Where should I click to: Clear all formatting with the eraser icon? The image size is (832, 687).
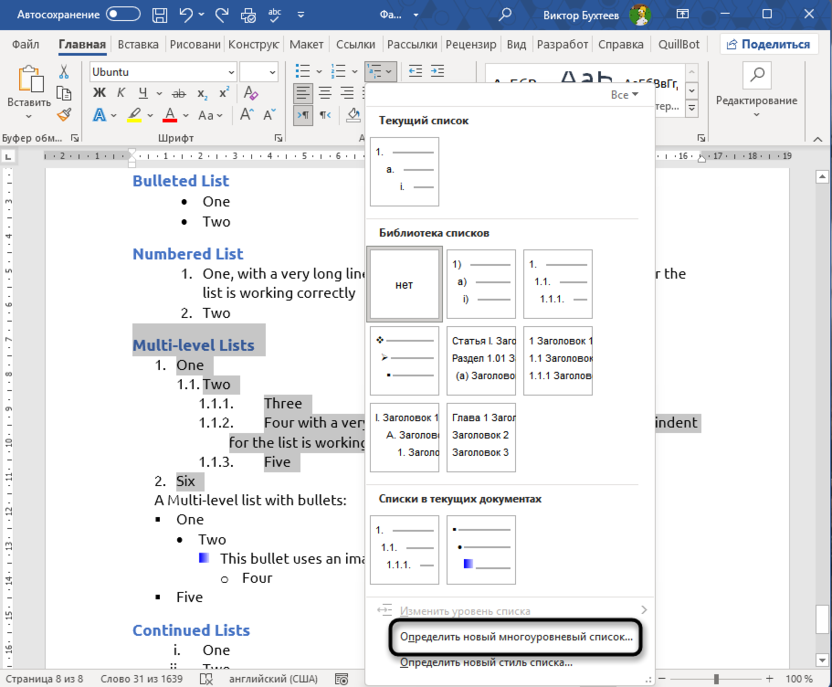[x=250, y=92]
